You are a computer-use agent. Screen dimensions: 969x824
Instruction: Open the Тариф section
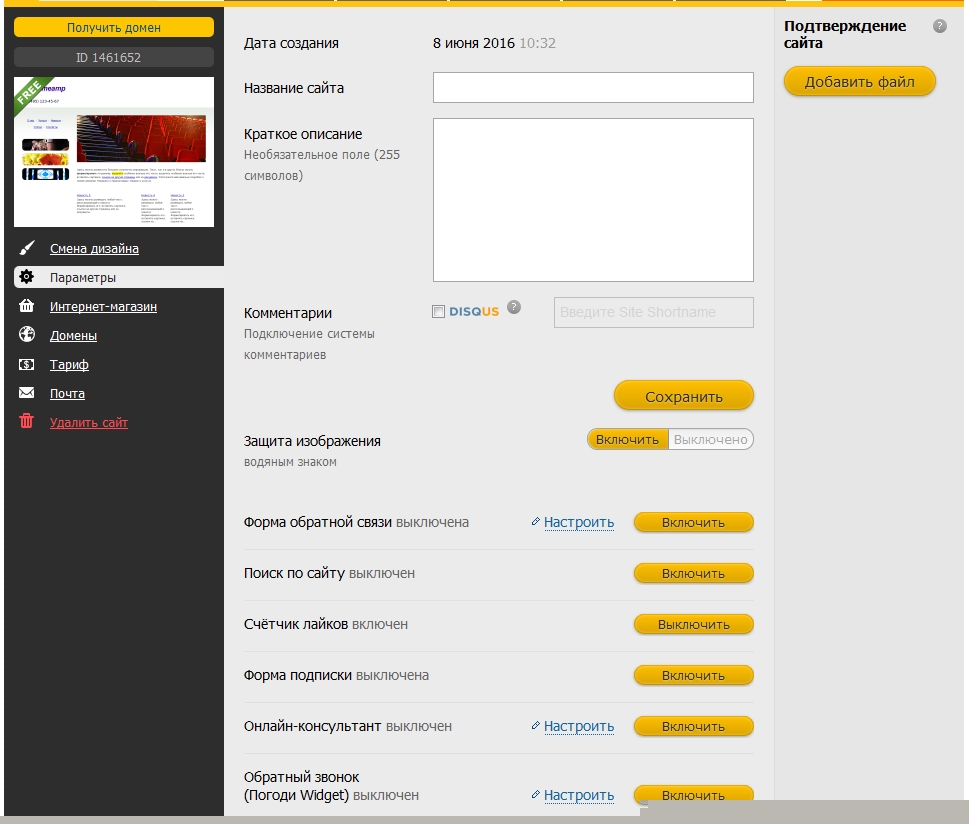click(69, 365)
